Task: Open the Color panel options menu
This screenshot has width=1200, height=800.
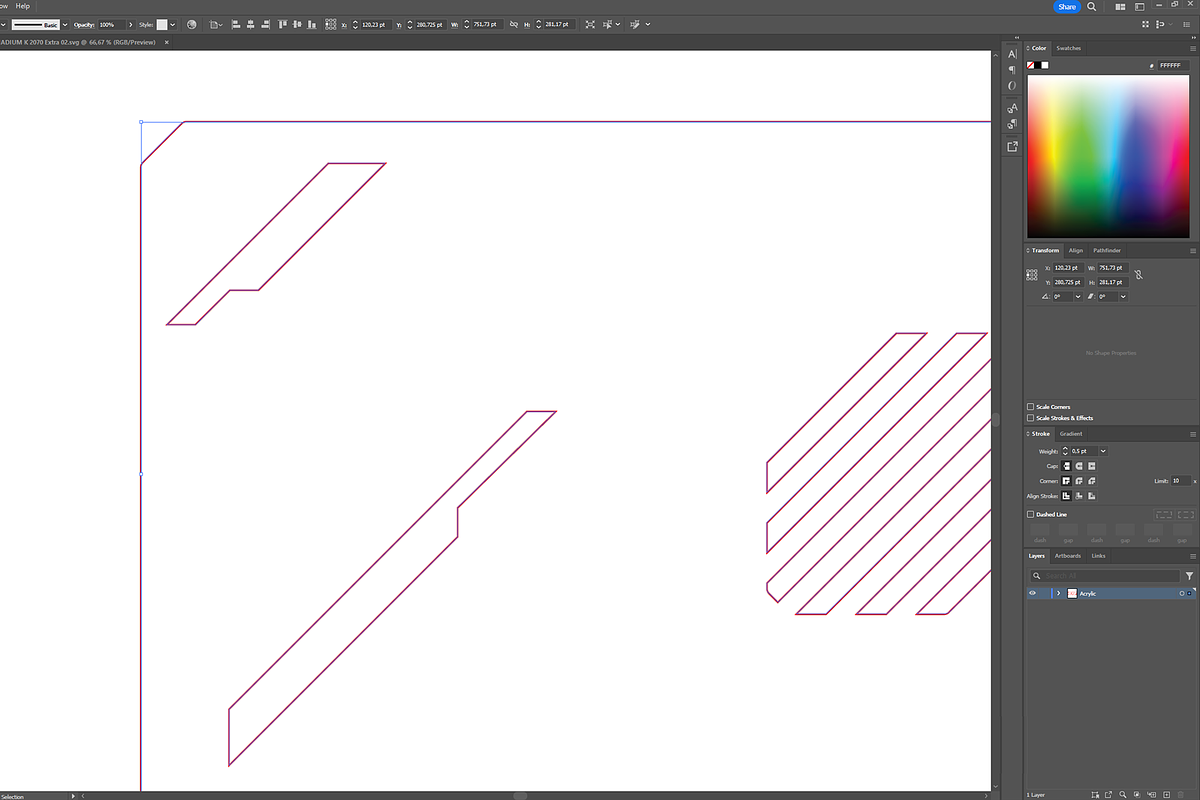Action: (x=1192, y=48)
